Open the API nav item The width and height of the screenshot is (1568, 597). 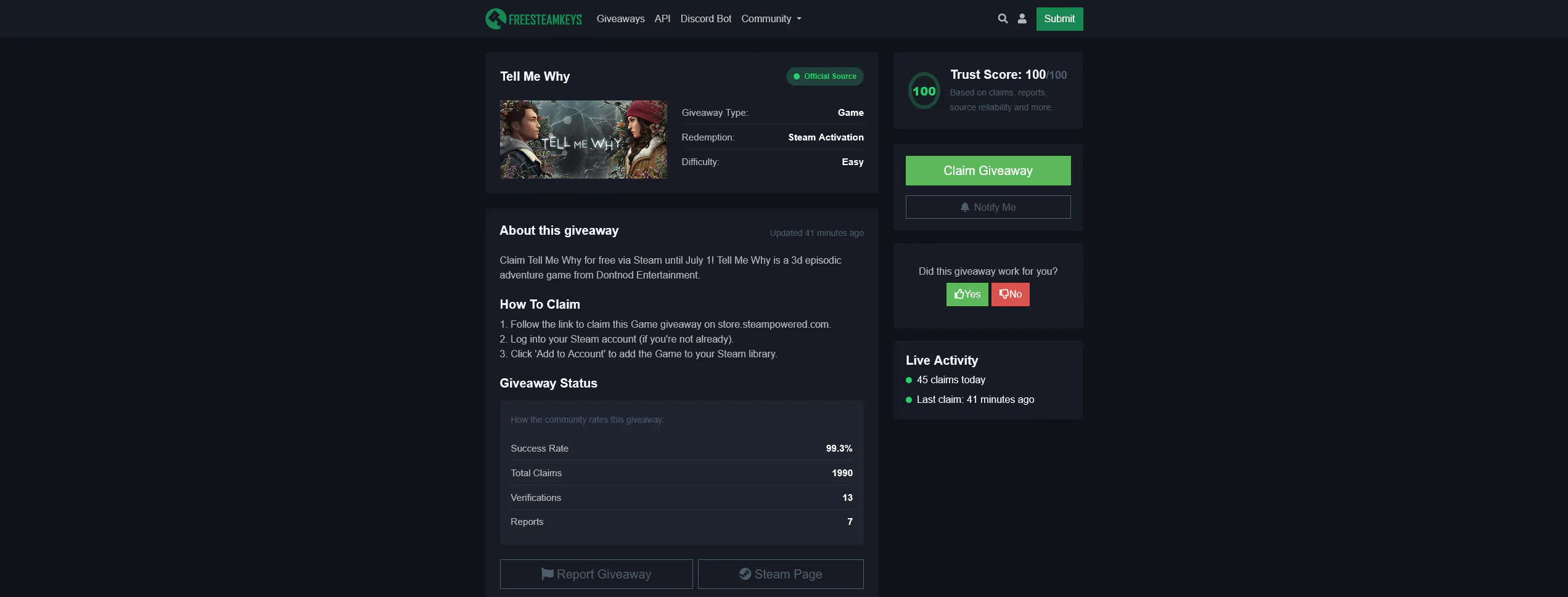pos(662,19)
